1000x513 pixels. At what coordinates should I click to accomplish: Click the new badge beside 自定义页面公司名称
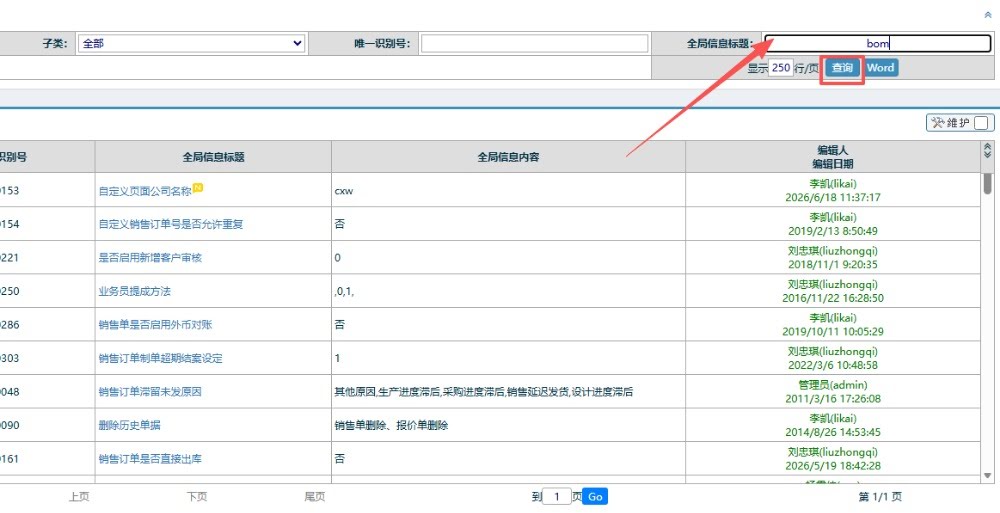(198, 187)
